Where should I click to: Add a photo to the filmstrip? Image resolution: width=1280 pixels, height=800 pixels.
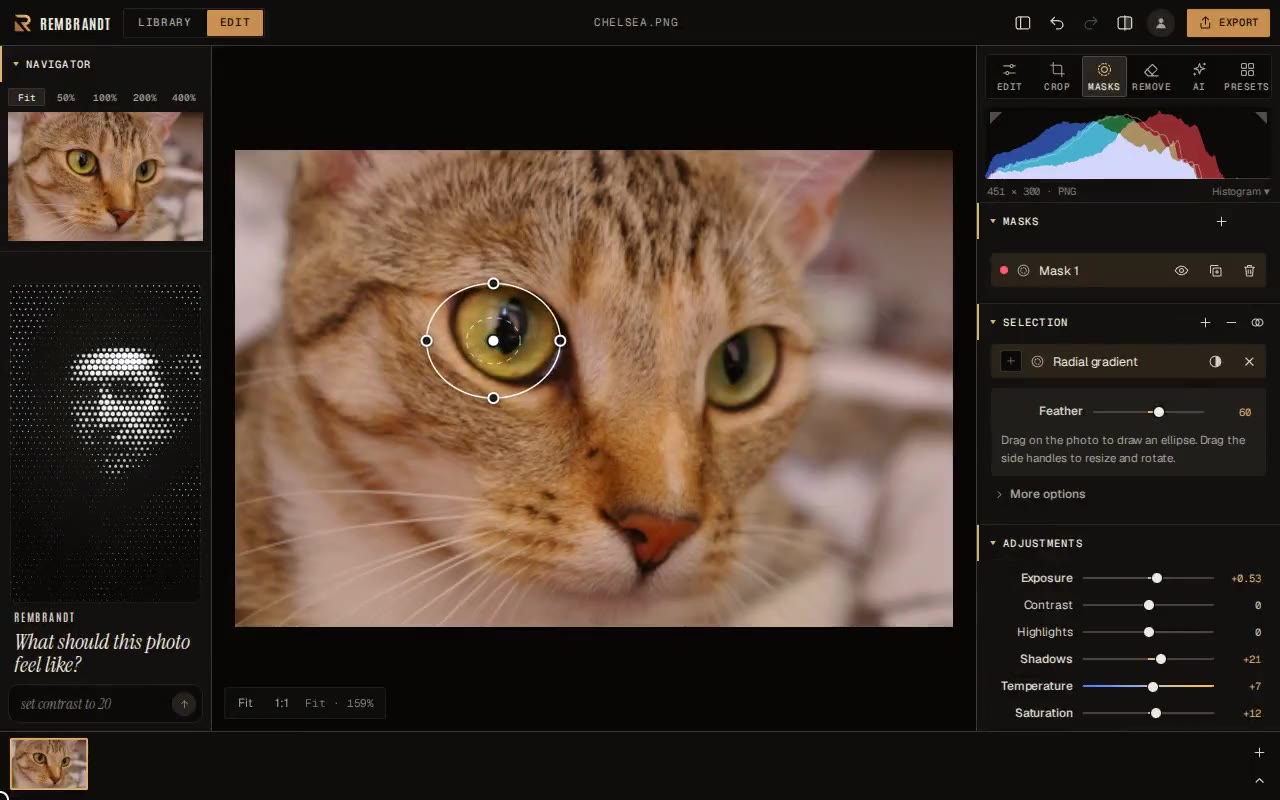(x=1259, y=752)
